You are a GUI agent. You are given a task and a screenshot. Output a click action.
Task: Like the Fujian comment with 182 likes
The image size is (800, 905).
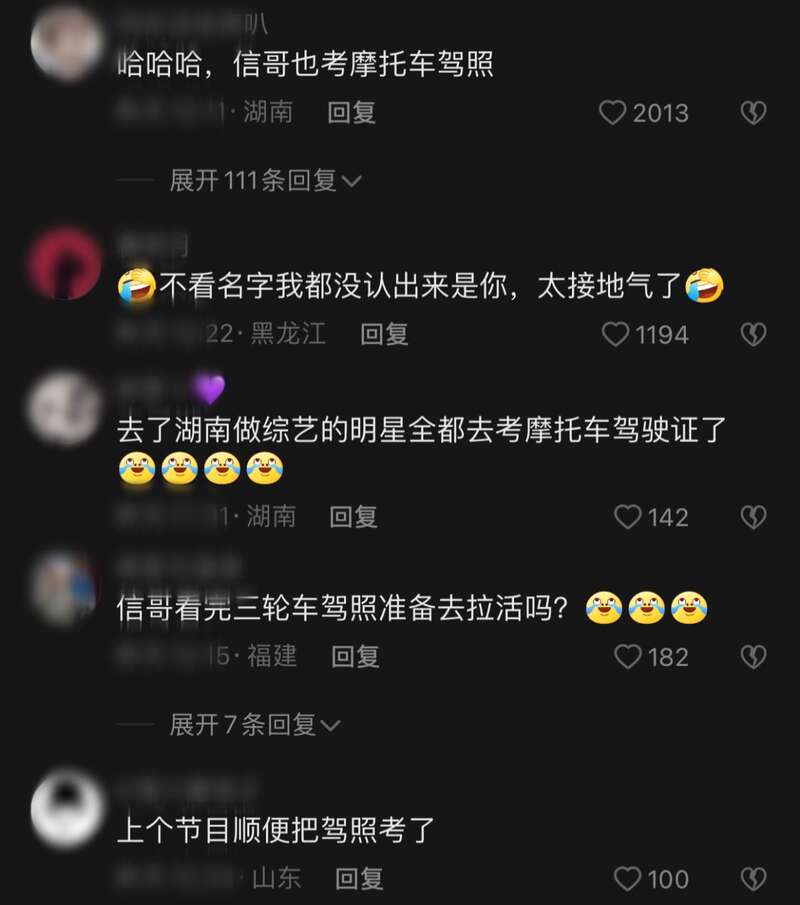pos(627,657)
